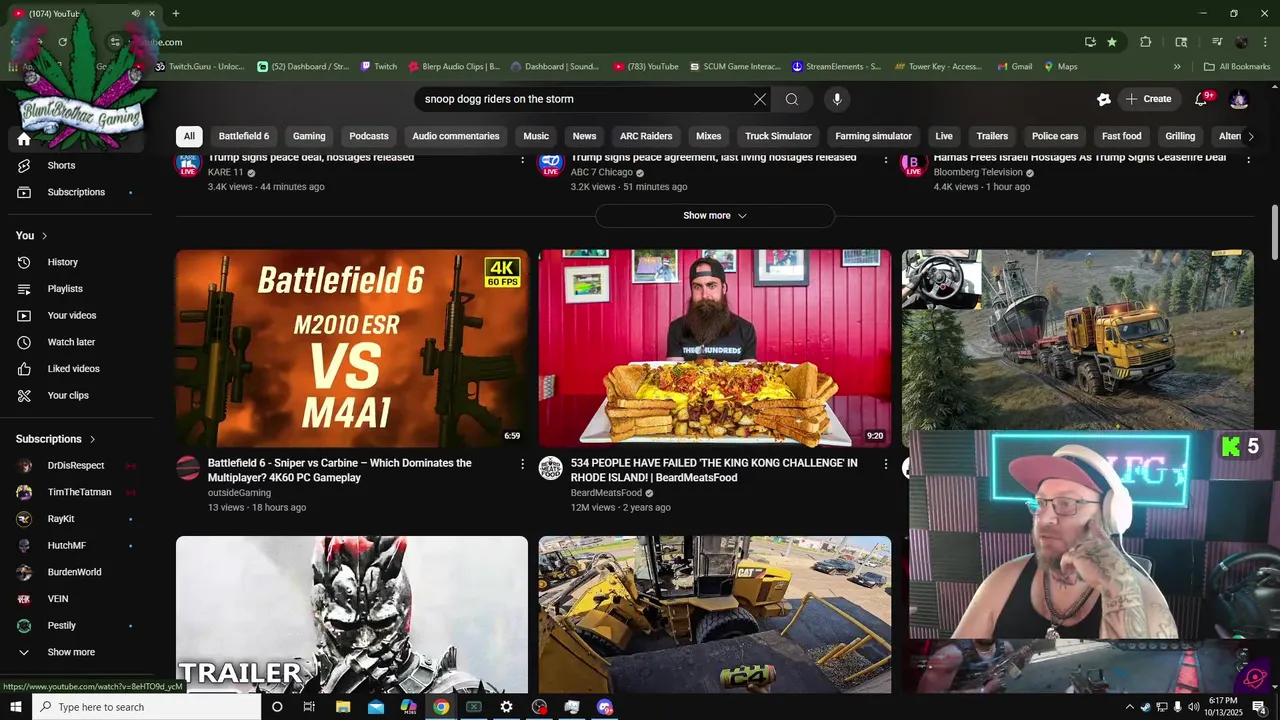
Task: Expand the Subscriptions section header
Action: click(x=56, y=439)
